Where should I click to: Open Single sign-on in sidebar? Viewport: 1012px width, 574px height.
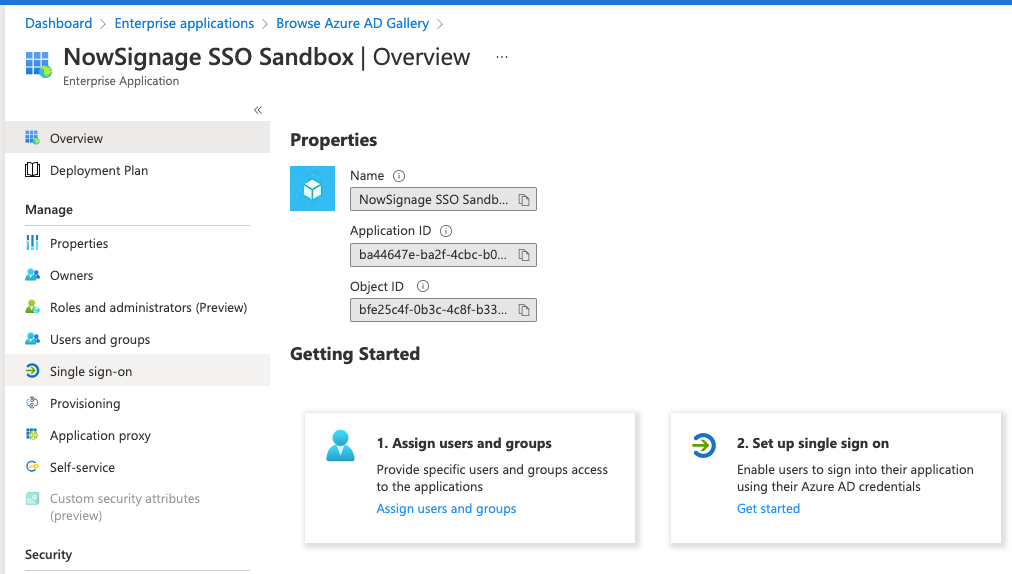[x=91, y=371]
